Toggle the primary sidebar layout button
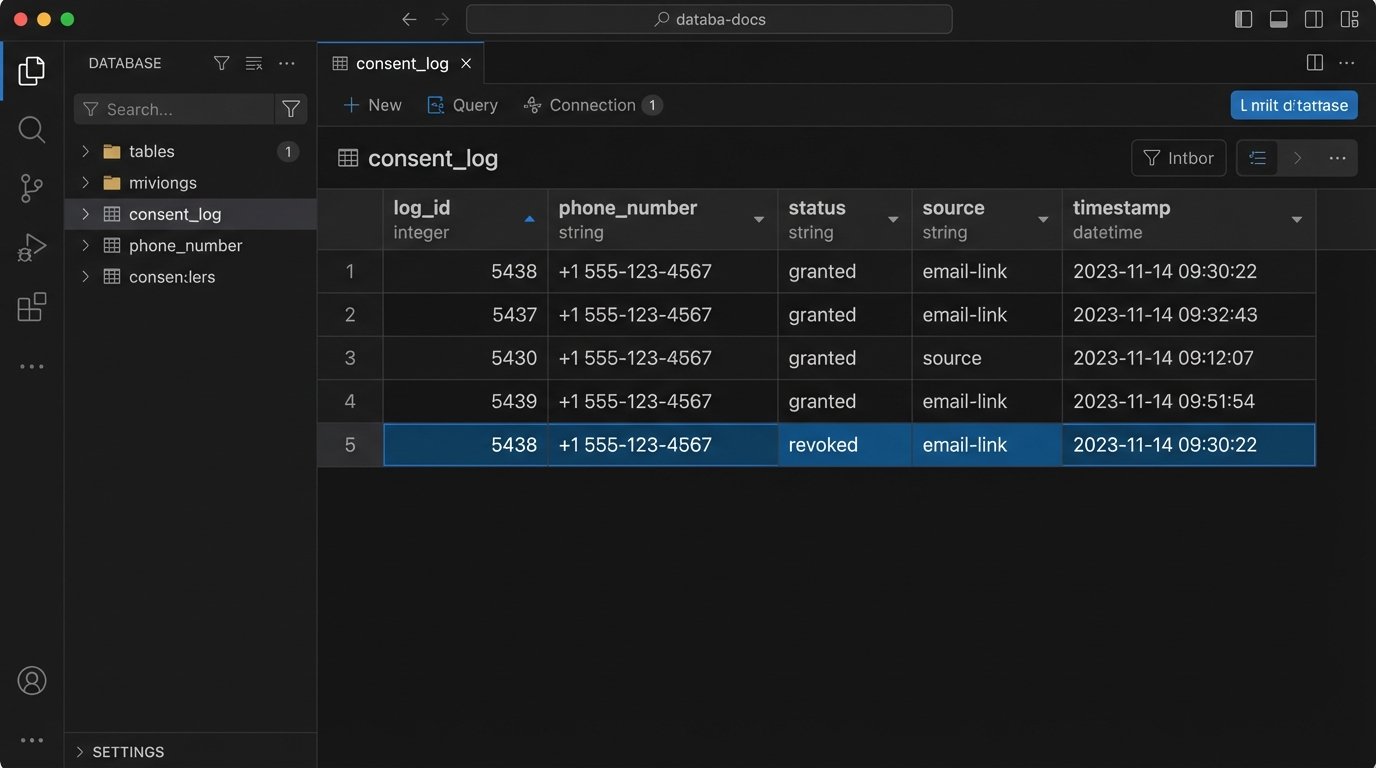 click(1244, 19)
